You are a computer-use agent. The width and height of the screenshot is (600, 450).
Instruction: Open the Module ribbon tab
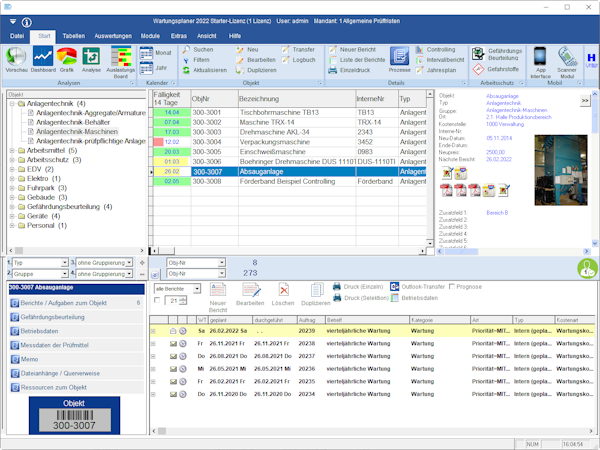(150, 36)
